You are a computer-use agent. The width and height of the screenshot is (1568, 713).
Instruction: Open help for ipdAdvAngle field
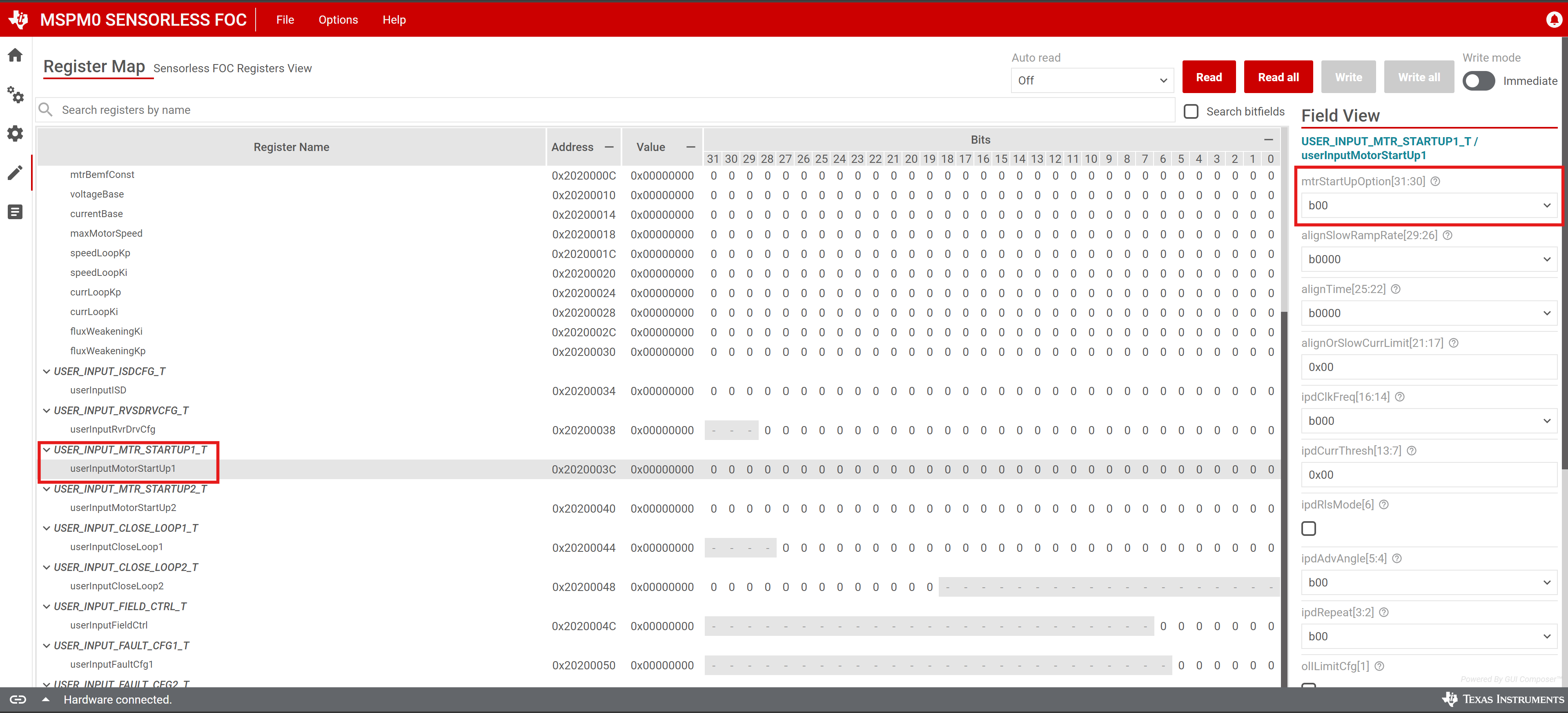click(x=1397, y=558)
